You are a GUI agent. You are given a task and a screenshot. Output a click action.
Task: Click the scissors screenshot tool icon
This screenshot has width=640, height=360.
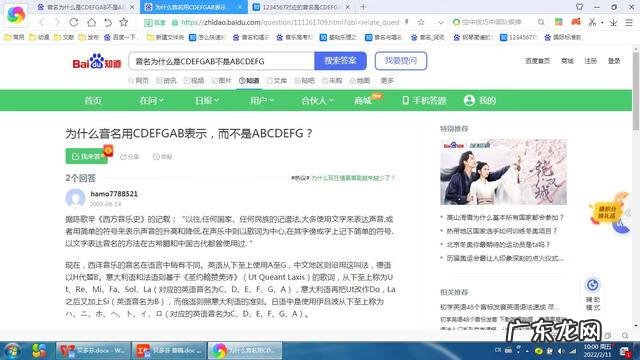tap(592, 22)
